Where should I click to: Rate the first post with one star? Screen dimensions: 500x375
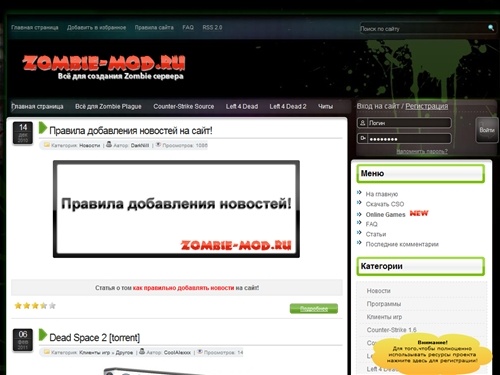(x=18, y=306)
